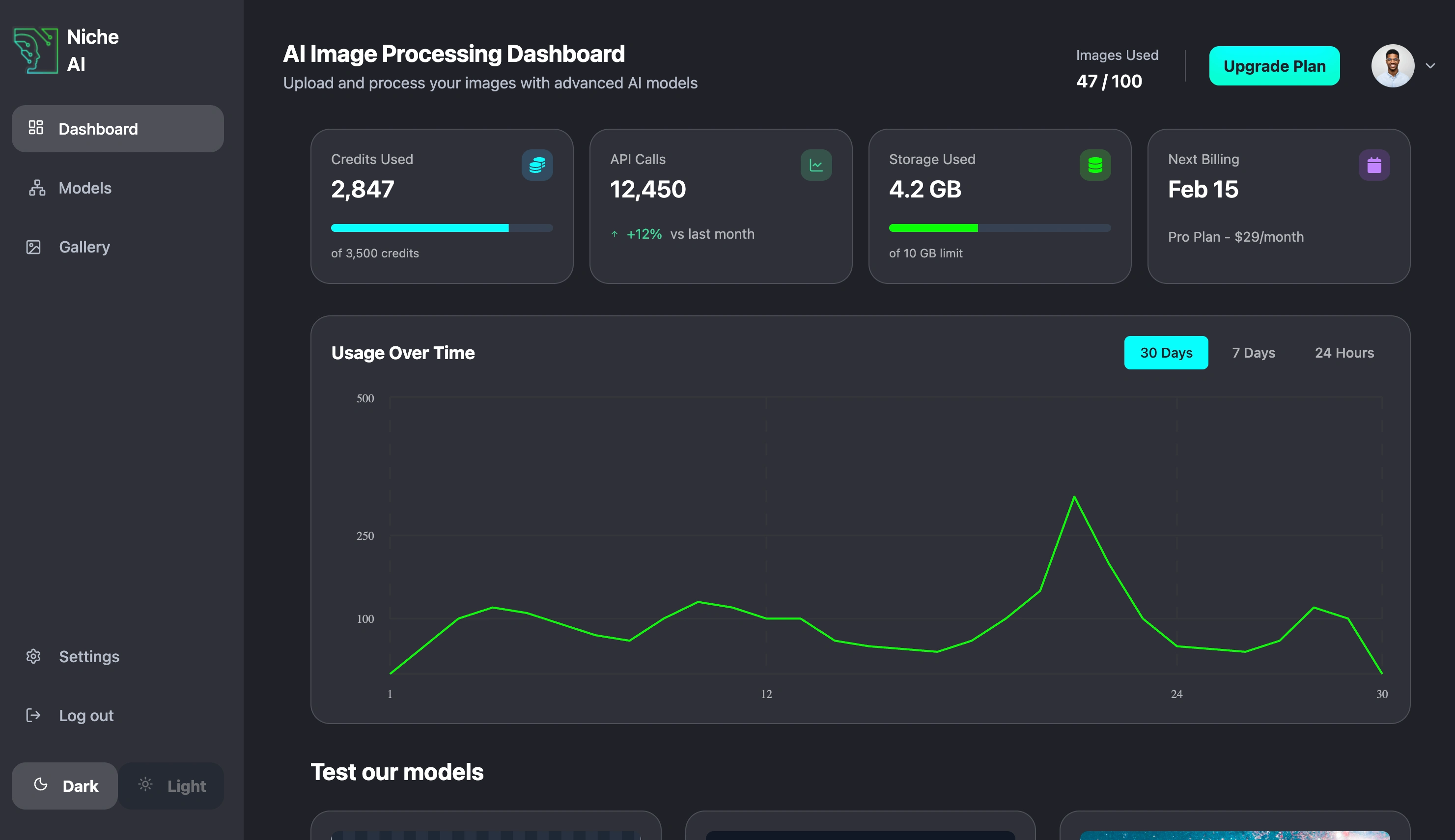The height and width of the screenshot is (840, 1455).
Task: Select the 7 Days chart range
Action: [1253, 353]
